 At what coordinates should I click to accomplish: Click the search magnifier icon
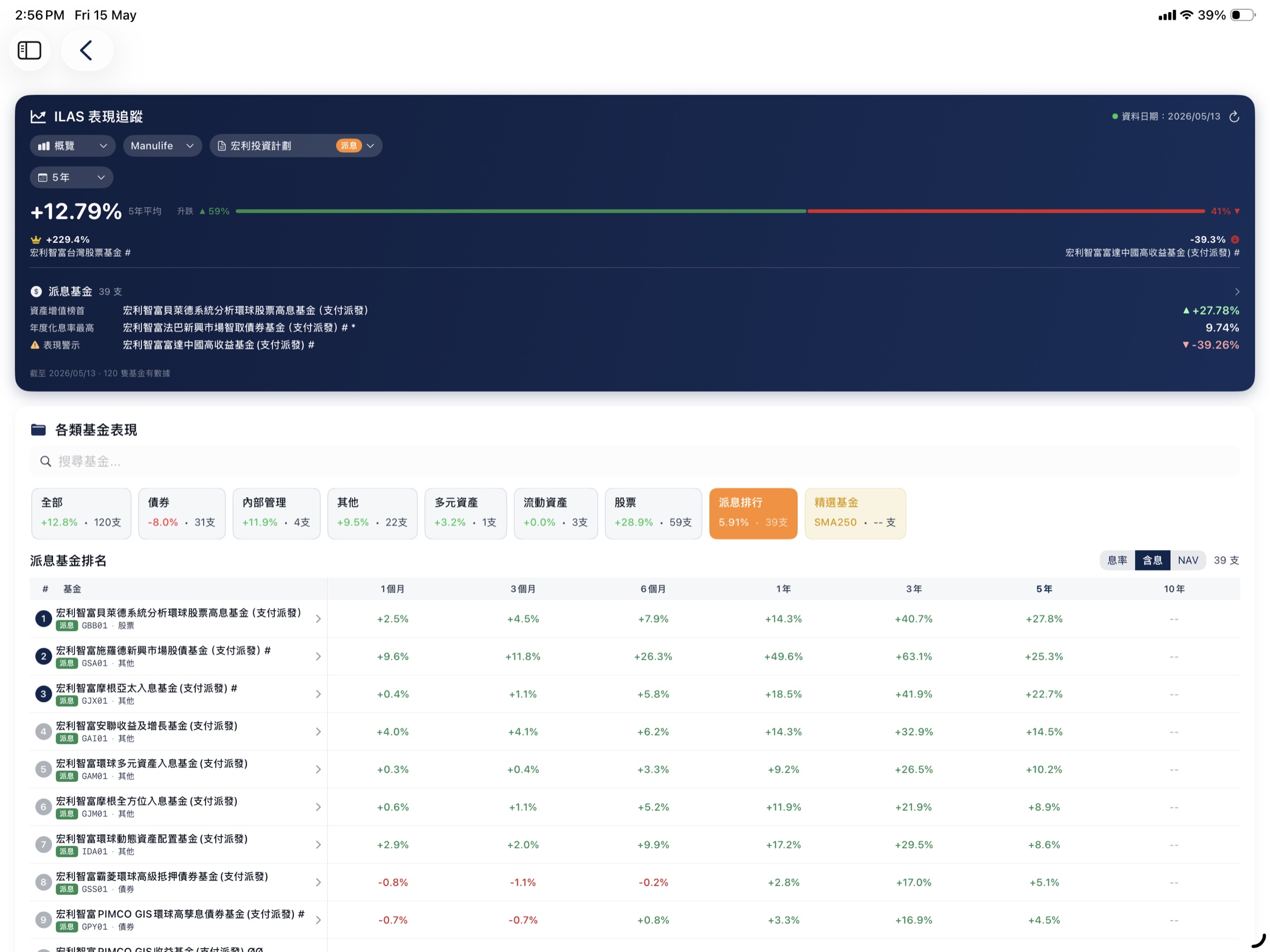pos(46,461)
